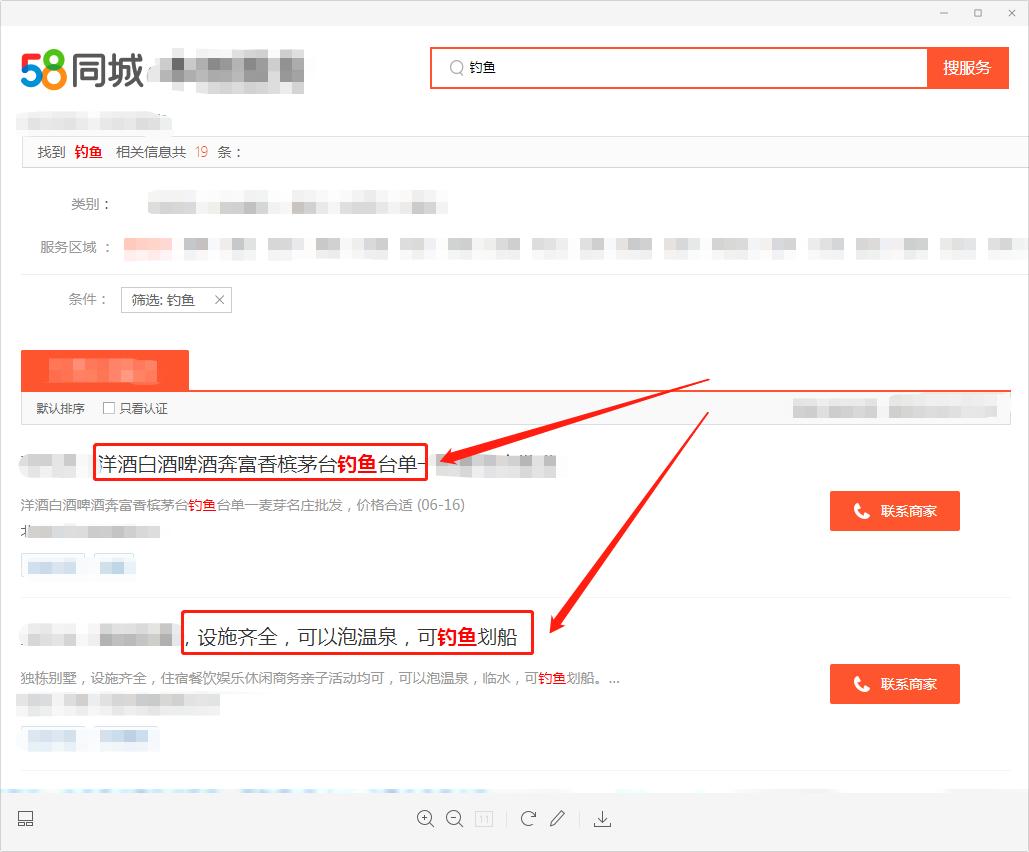The width and height of the screenshot is (1029, 852).
Task: Select the Zoom Out magnifier icon
Action: [x=455, y=818]
